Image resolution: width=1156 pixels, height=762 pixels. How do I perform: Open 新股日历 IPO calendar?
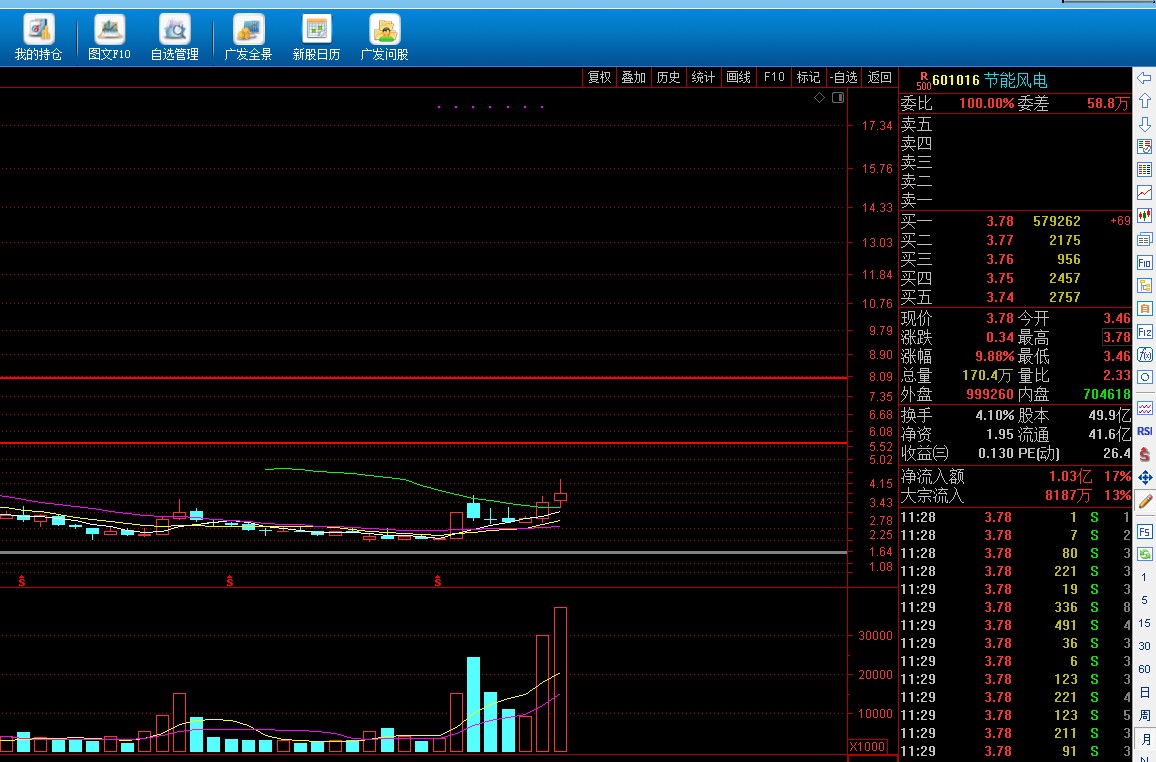point(316,37)
